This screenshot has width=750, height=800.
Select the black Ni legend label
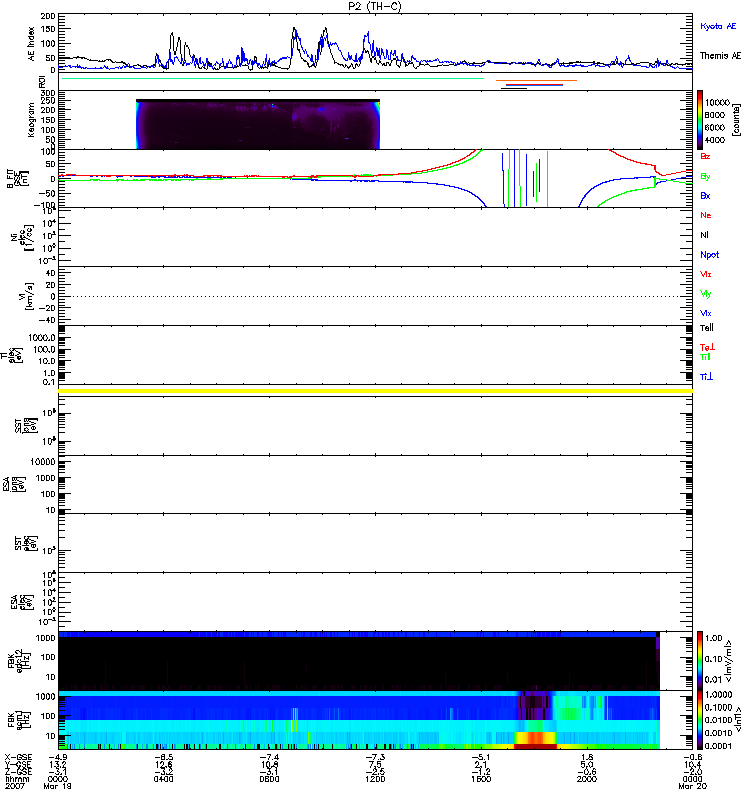[704, 235]
